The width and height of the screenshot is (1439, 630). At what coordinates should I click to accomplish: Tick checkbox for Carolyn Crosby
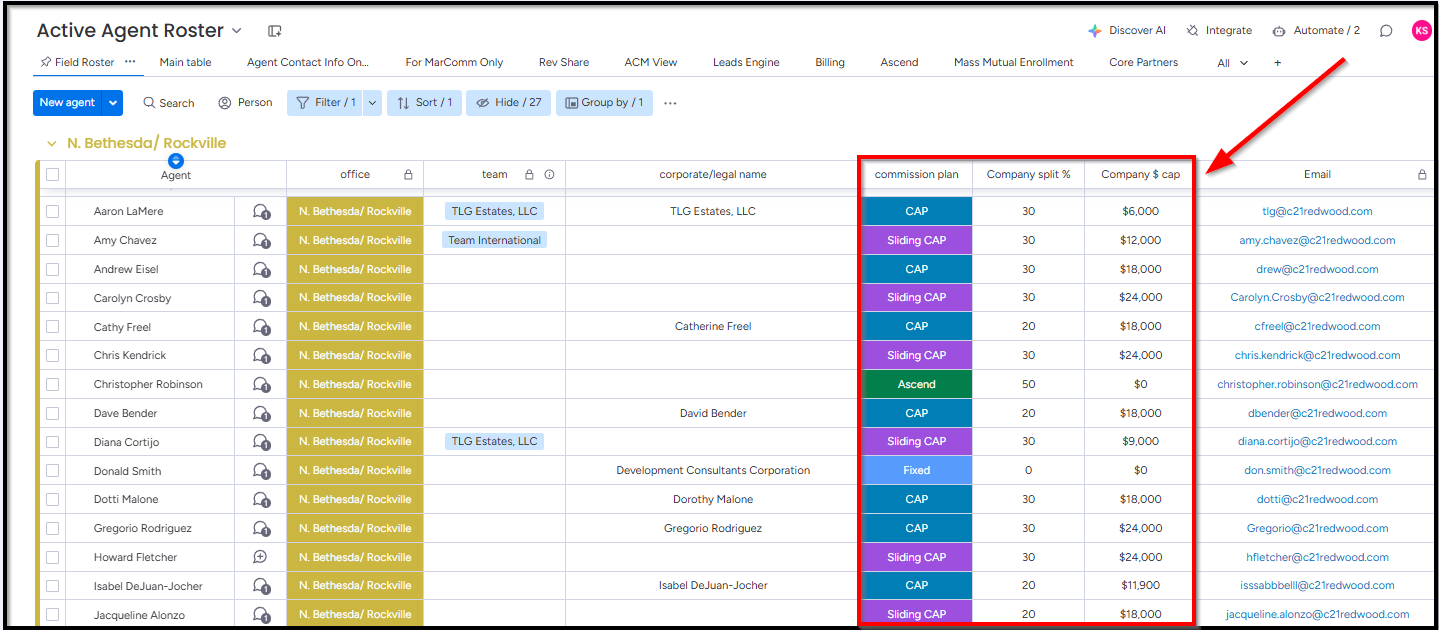52,298
